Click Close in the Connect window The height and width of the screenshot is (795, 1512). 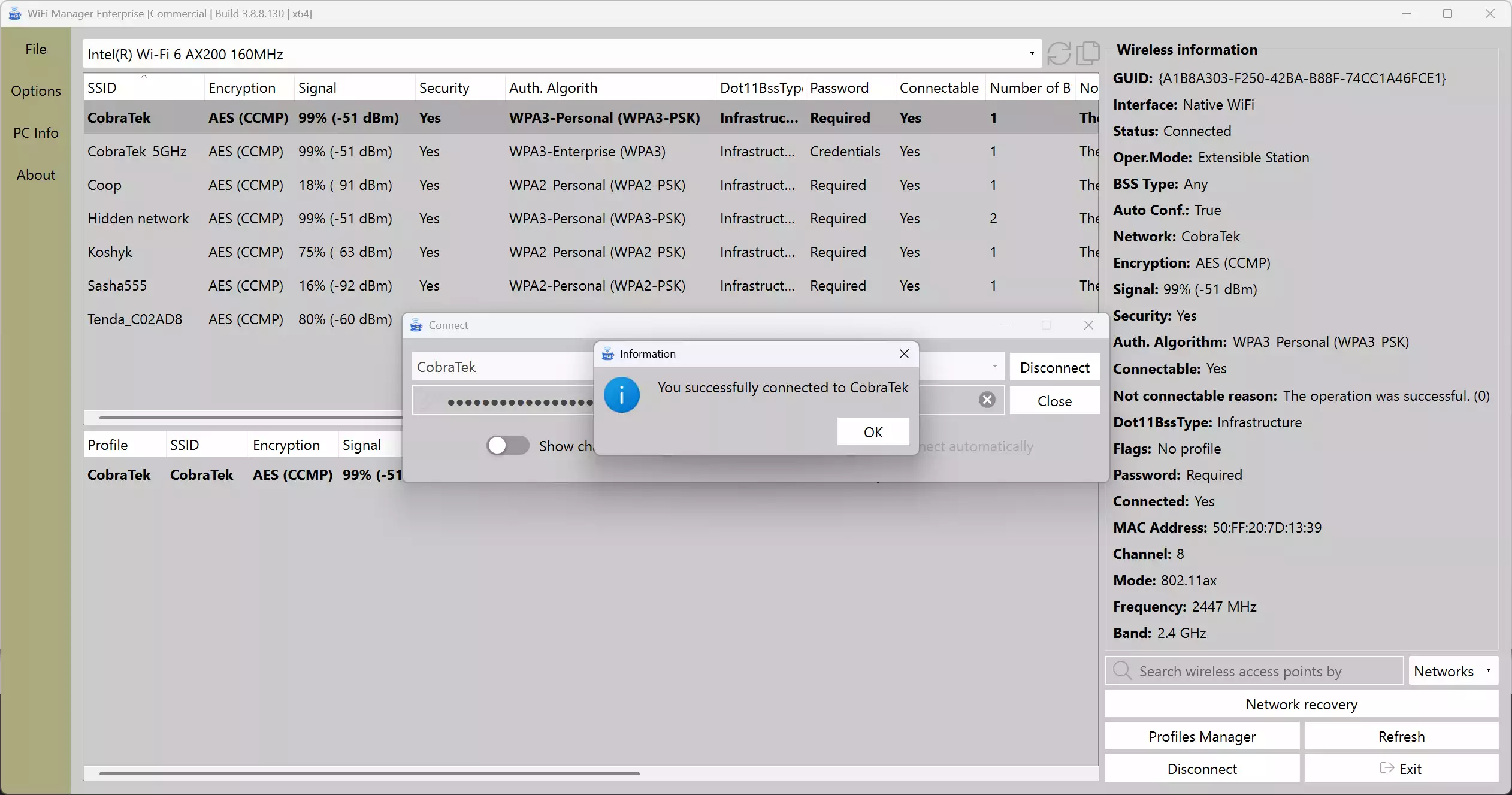[1054, 401]
